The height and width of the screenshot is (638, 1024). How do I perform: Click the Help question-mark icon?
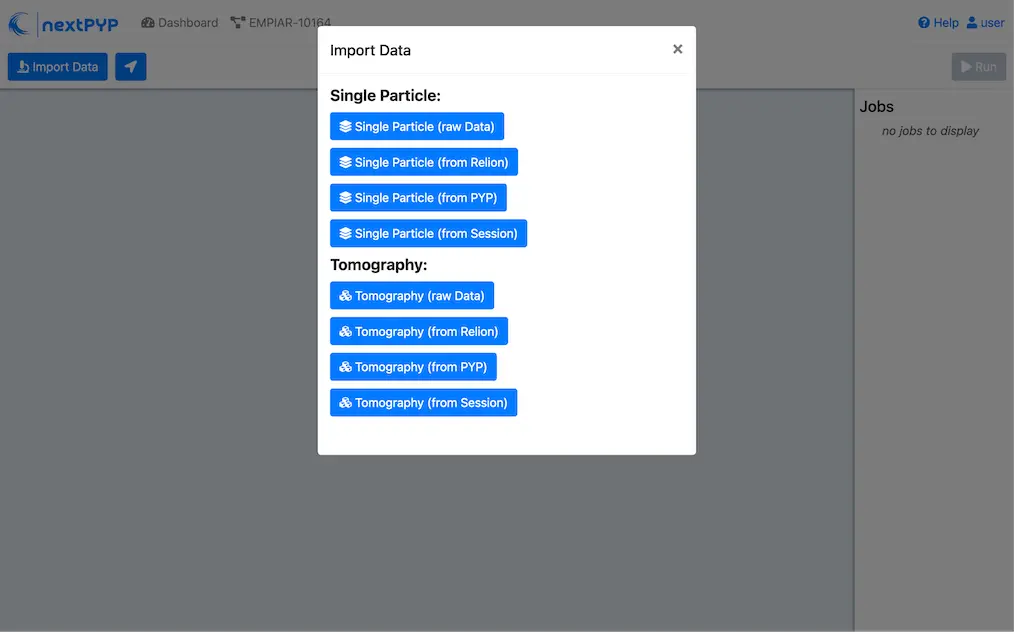(925, 22)
